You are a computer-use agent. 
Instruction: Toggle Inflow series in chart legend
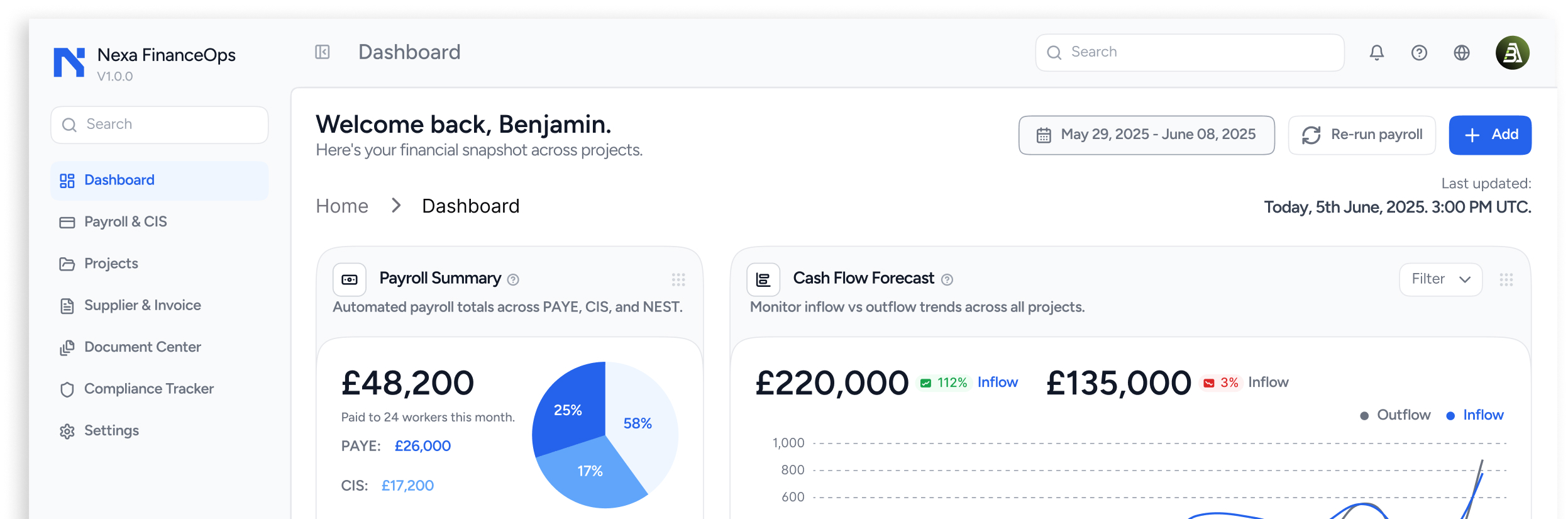[1475, 415]
